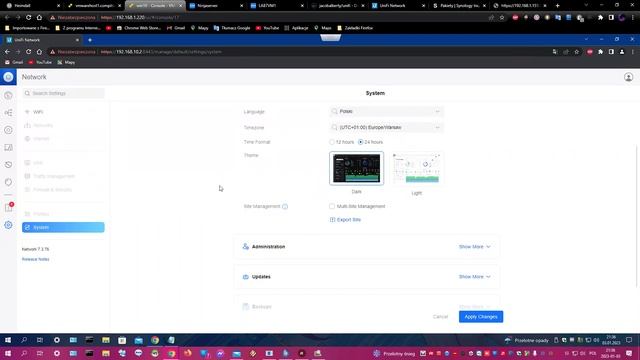
Task: Open Gmail bookmark in inner browser bar
Action: tap(14, 62)
